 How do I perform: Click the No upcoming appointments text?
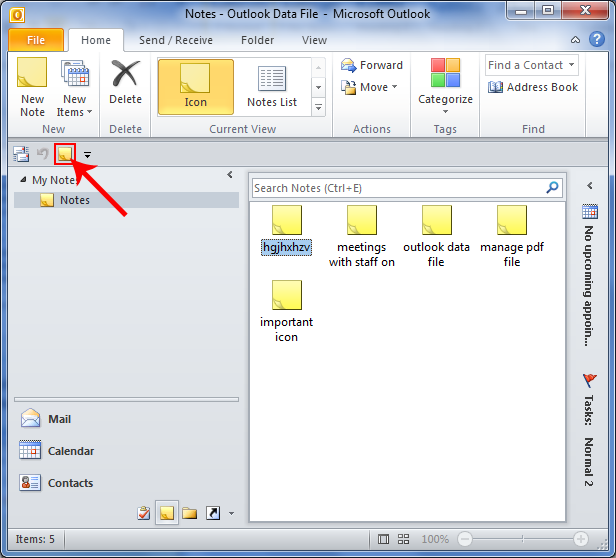pos(588,285)
